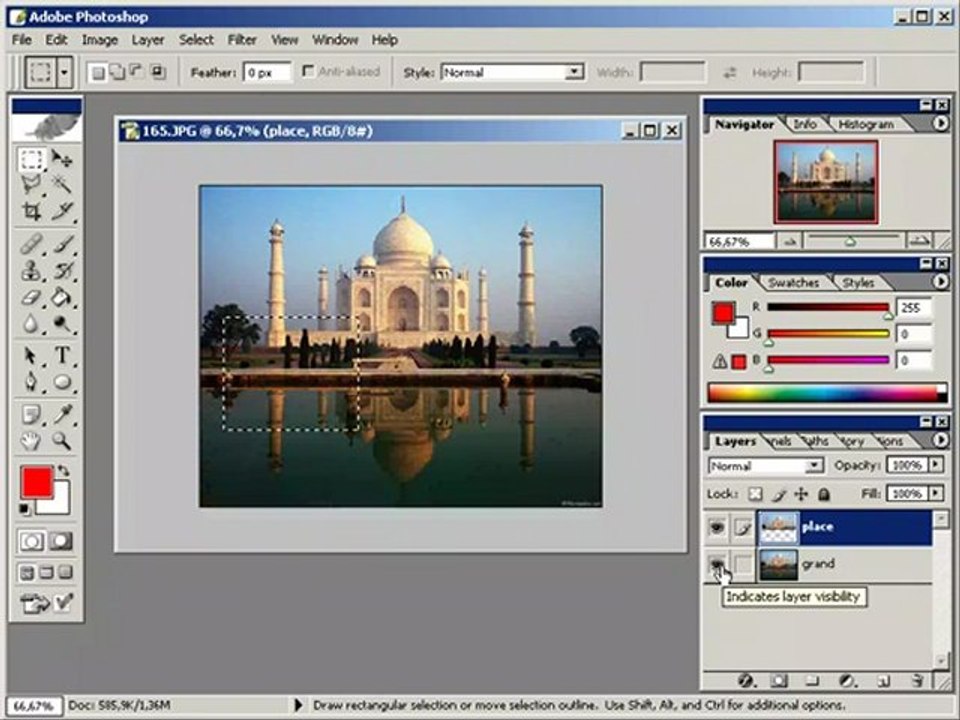Toggle link box on grand layer
This screenshot has height=720, width=960.
tap(743, 564)
